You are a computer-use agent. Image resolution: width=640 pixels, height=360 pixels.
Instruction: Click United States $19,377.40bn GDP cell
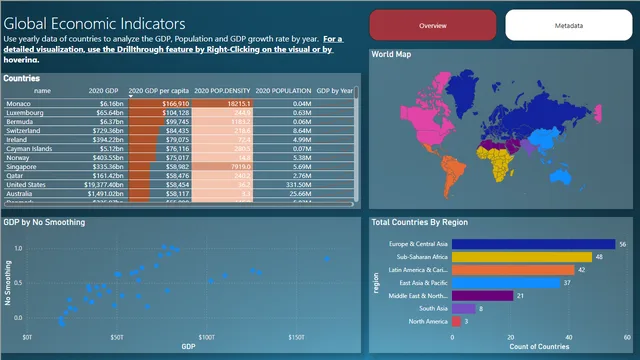104,184
